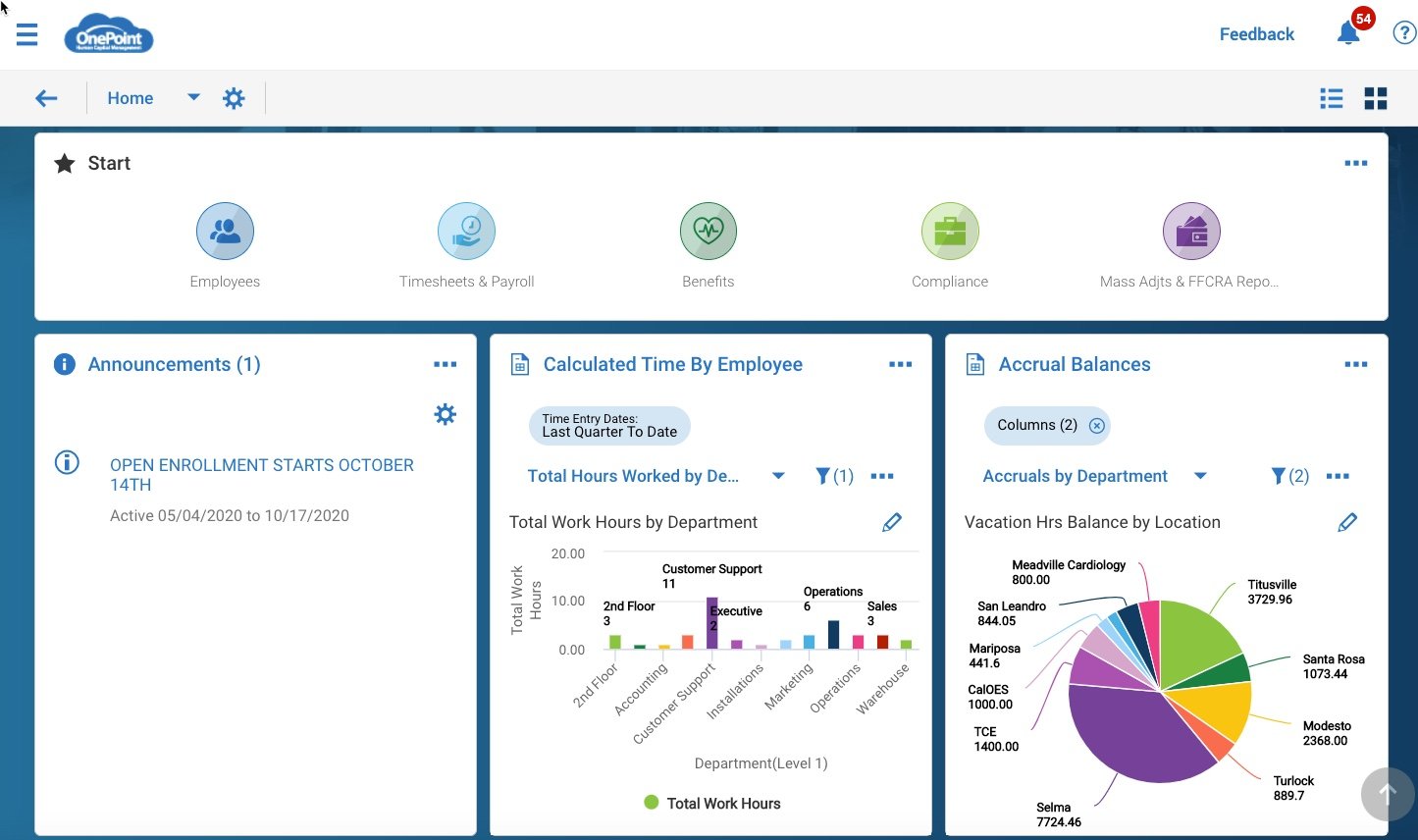Remove the Columns (2) filter chip
Viewport: 1418px width, 840px height.
[x=1097, y=426]
